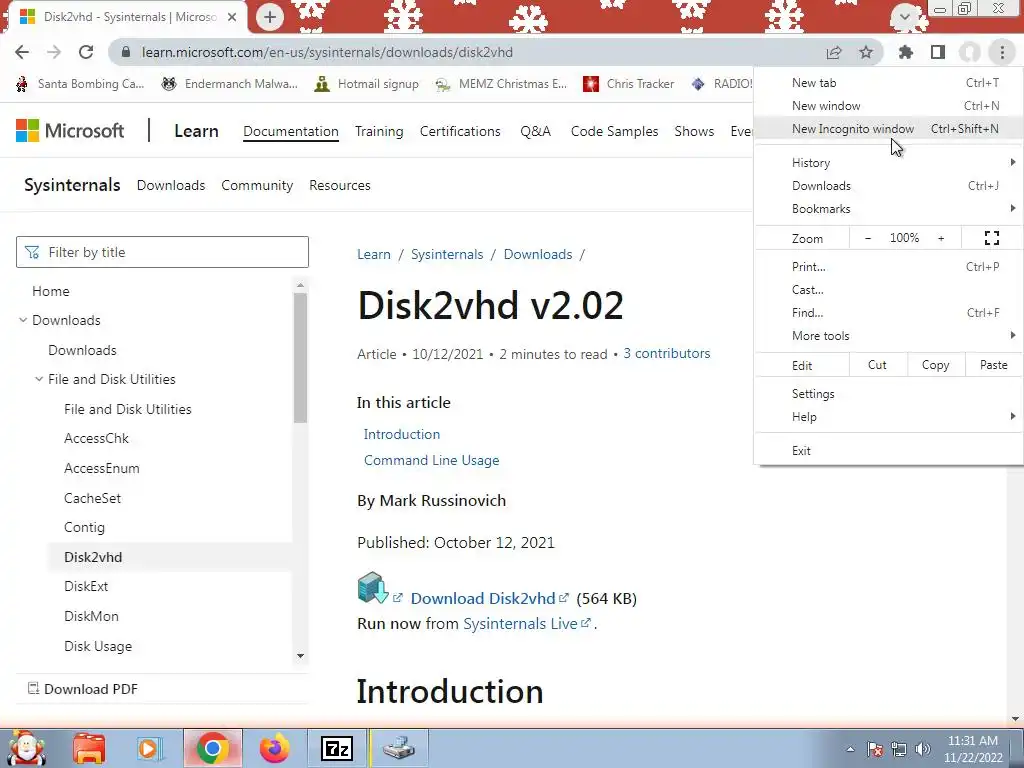Open the RADIO bookmark
Viewport: 1024px width, 768px height.
pos(722,84)
